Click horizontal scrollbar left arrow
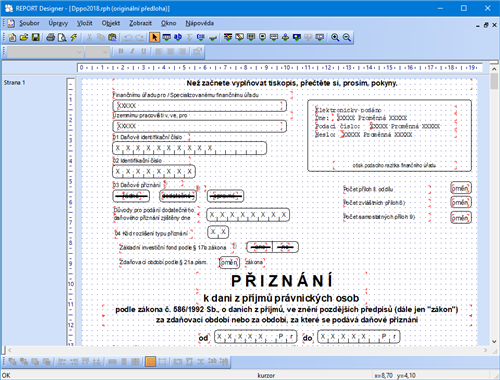 tap(10, 350)
